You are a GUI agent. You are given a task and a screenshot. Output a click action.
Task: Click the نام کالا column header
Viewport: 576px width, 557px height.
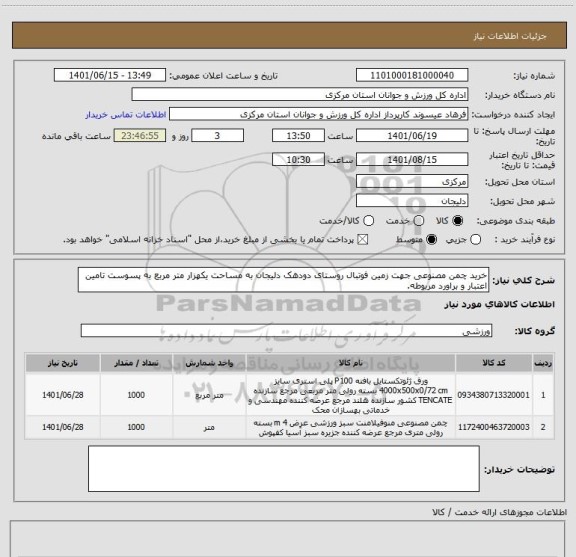350,363
